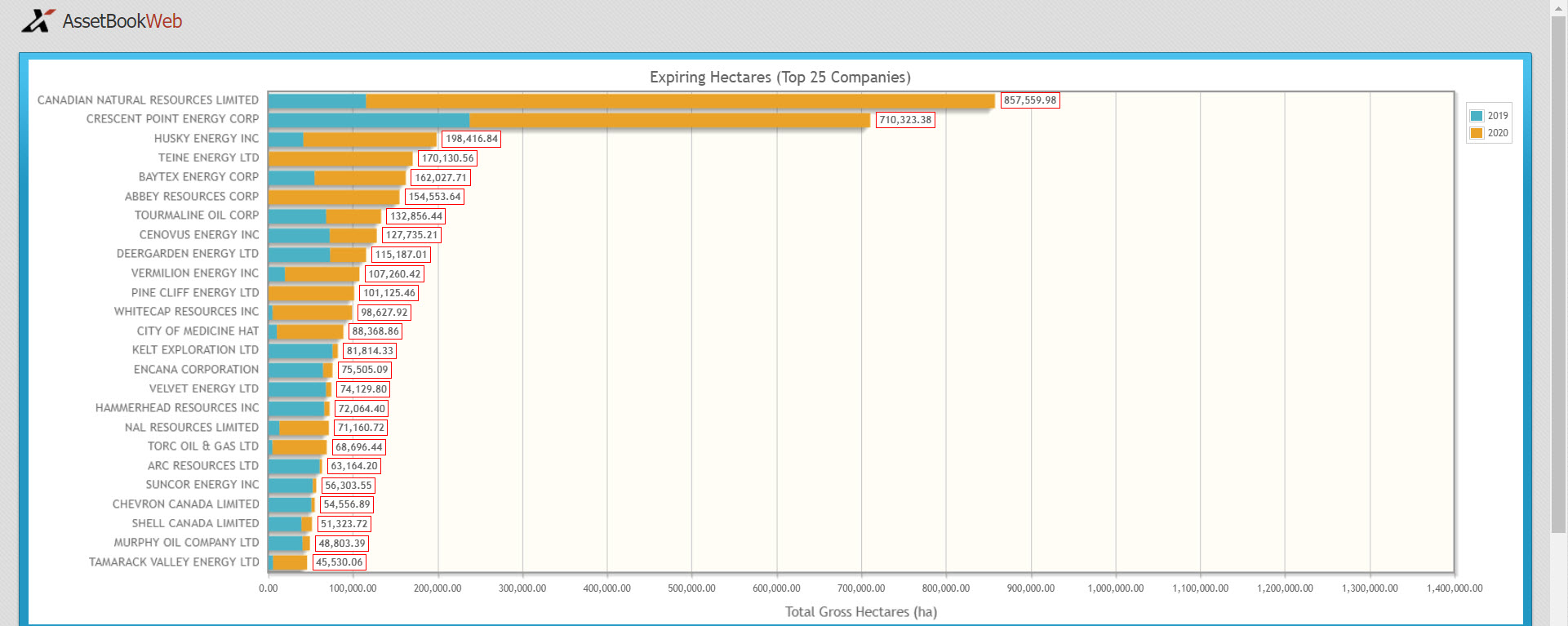Open the AssetBookWeb home link
The image size is (1568, 626).
click(122, 21)
